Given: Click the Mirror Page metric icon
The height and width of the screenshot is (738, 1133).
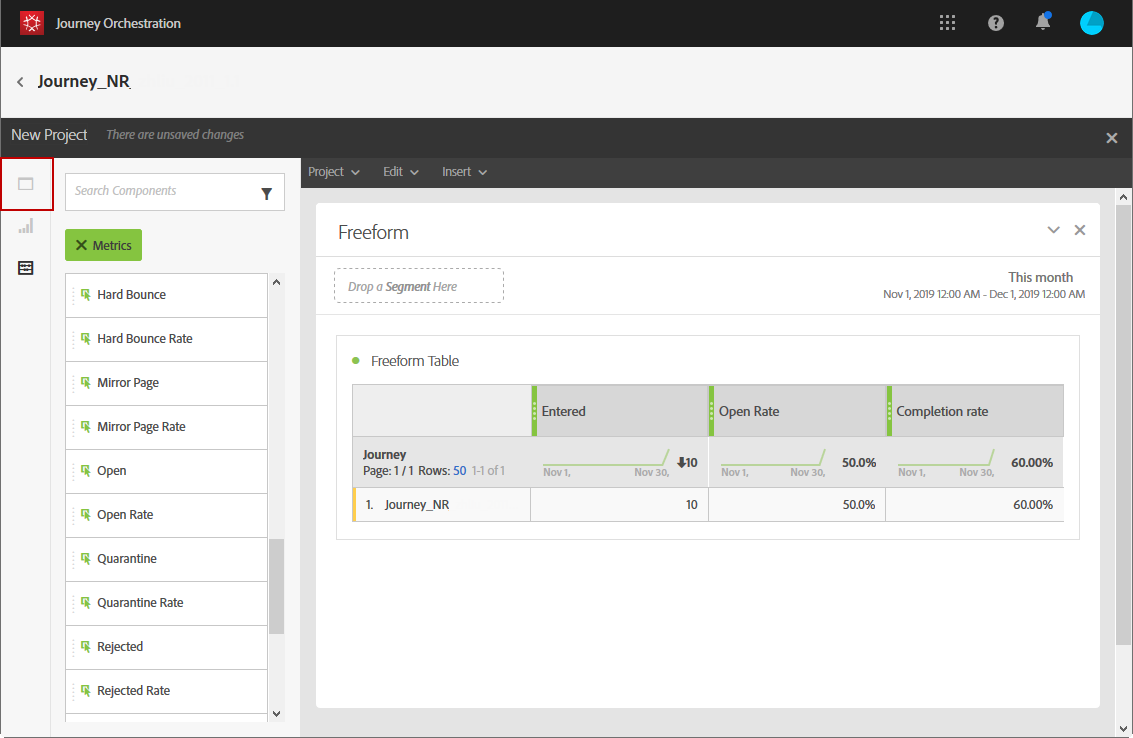Looking at the screenshot, I should click(x=85, y=382).
